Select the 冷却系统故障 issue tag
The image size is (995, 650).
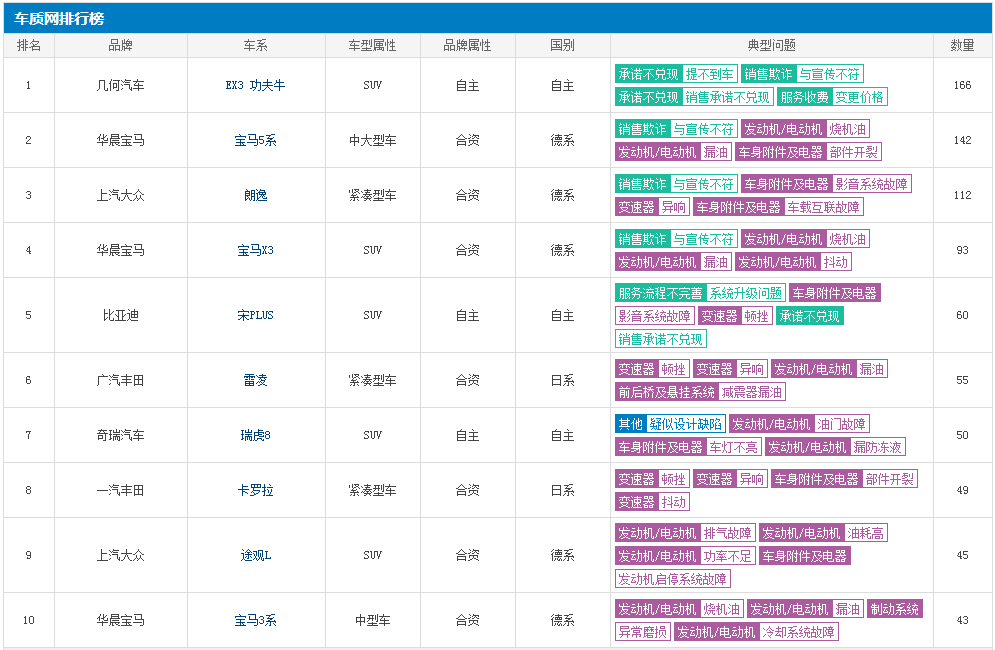pyautogui.click(x=798, y=632)
